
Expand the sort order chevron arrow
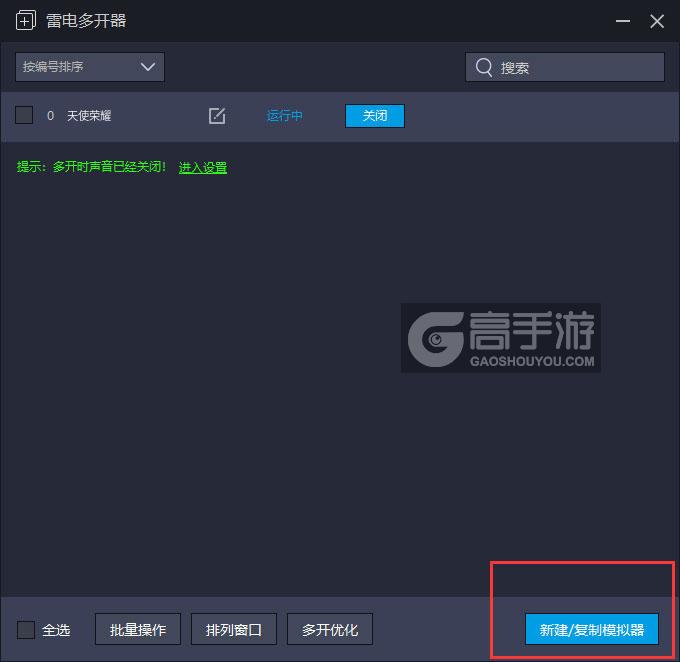click(x=148, y=67)
